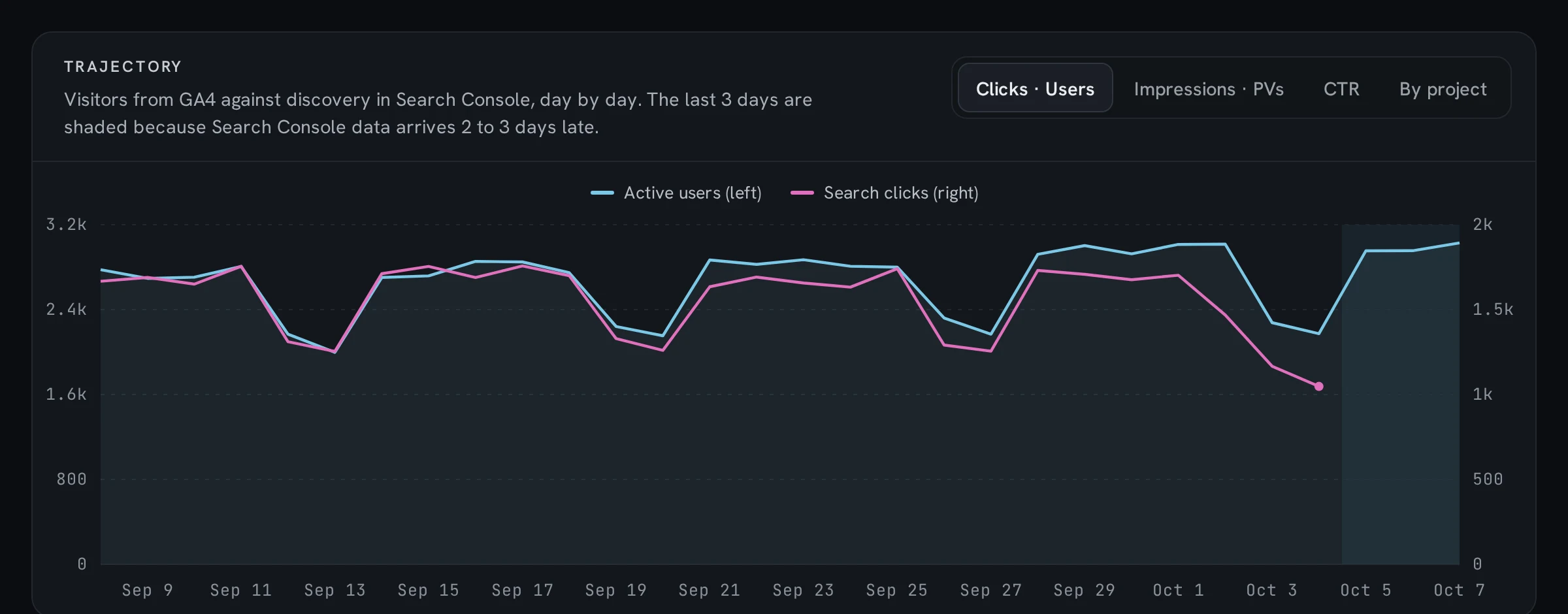This screenshot has height=614, width=1568.
Task: Click the Oct 3 x-axis label
Action: point(1271,590)
